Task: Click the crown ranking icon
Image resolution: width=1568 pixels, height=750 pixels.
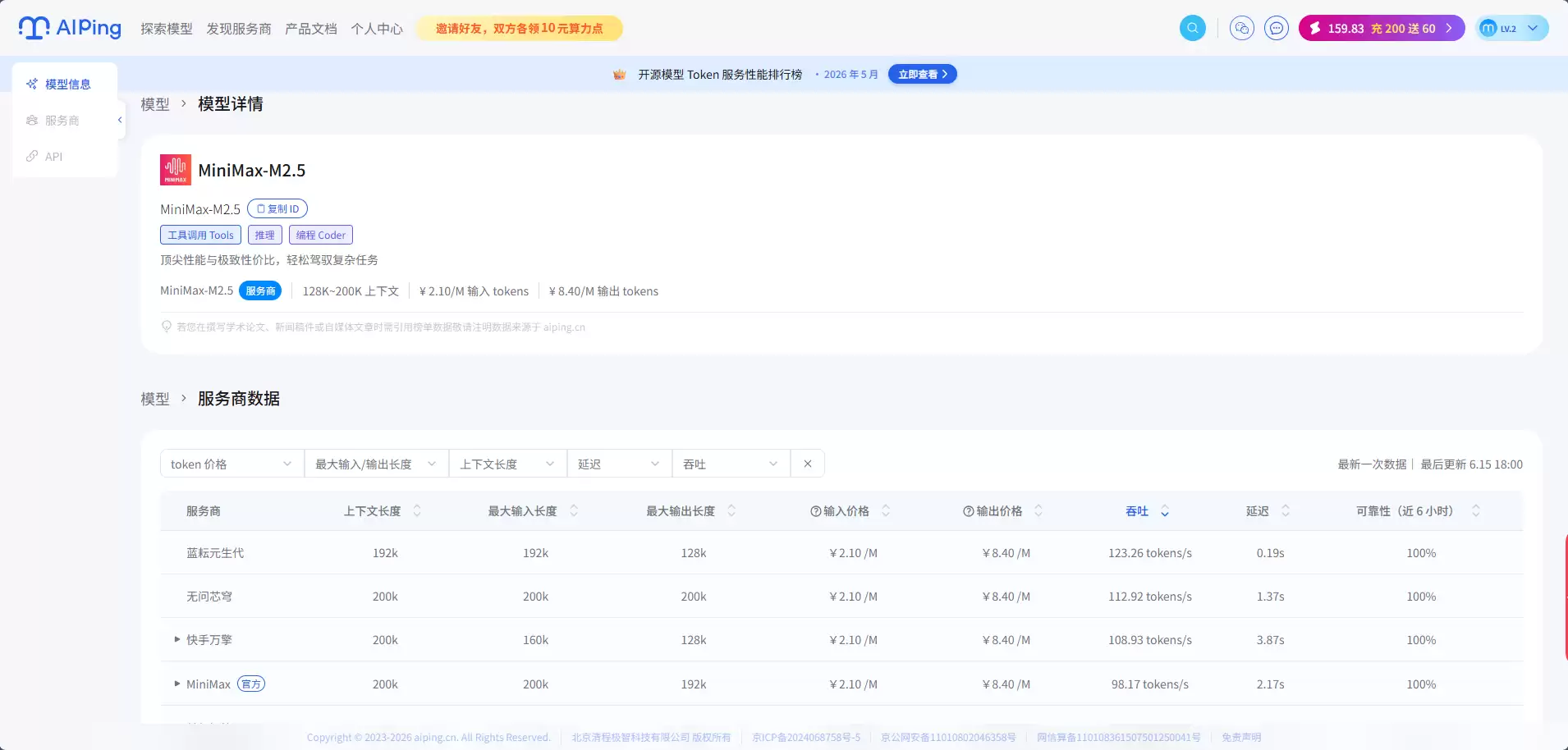Action: (x=620, y=75)
